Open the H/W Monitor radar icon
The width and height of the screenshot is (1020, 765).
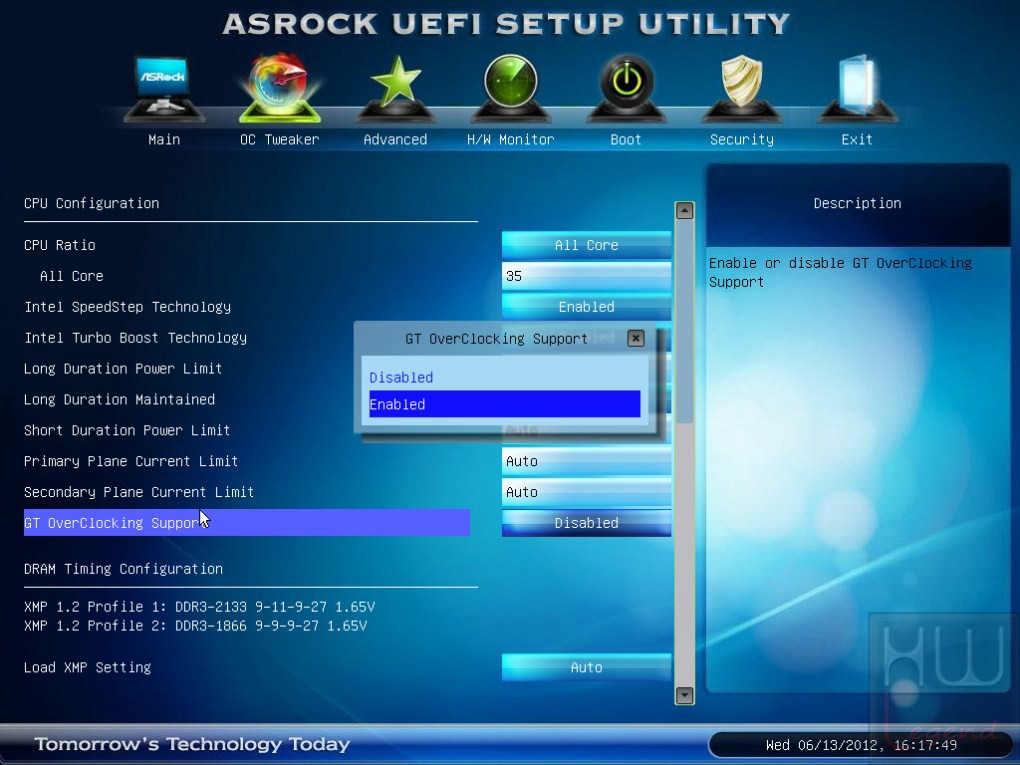(511, 88)
